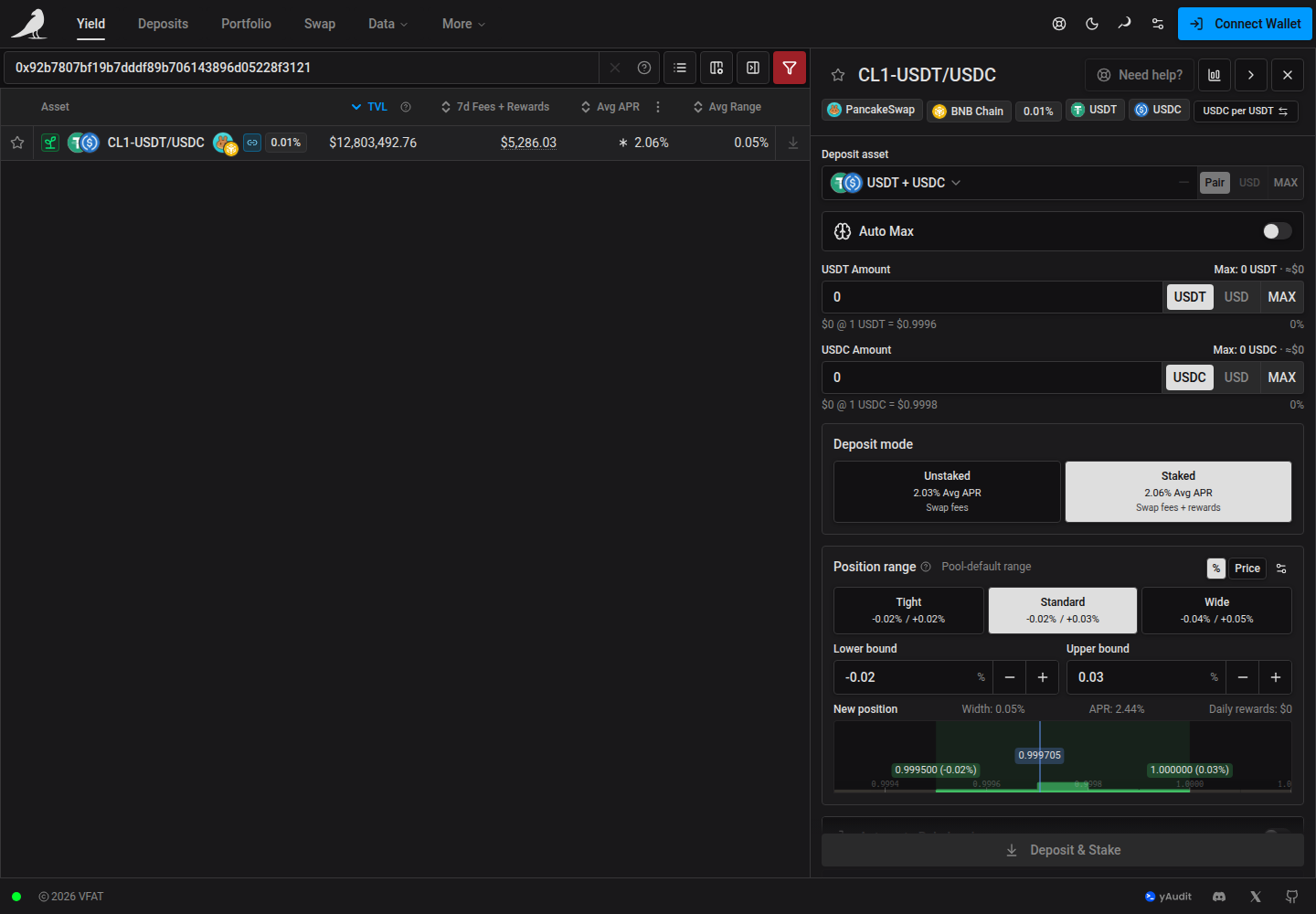1316x914 pixels.
Task: Switch range display to percent
Action: [x=1216, y=569]
